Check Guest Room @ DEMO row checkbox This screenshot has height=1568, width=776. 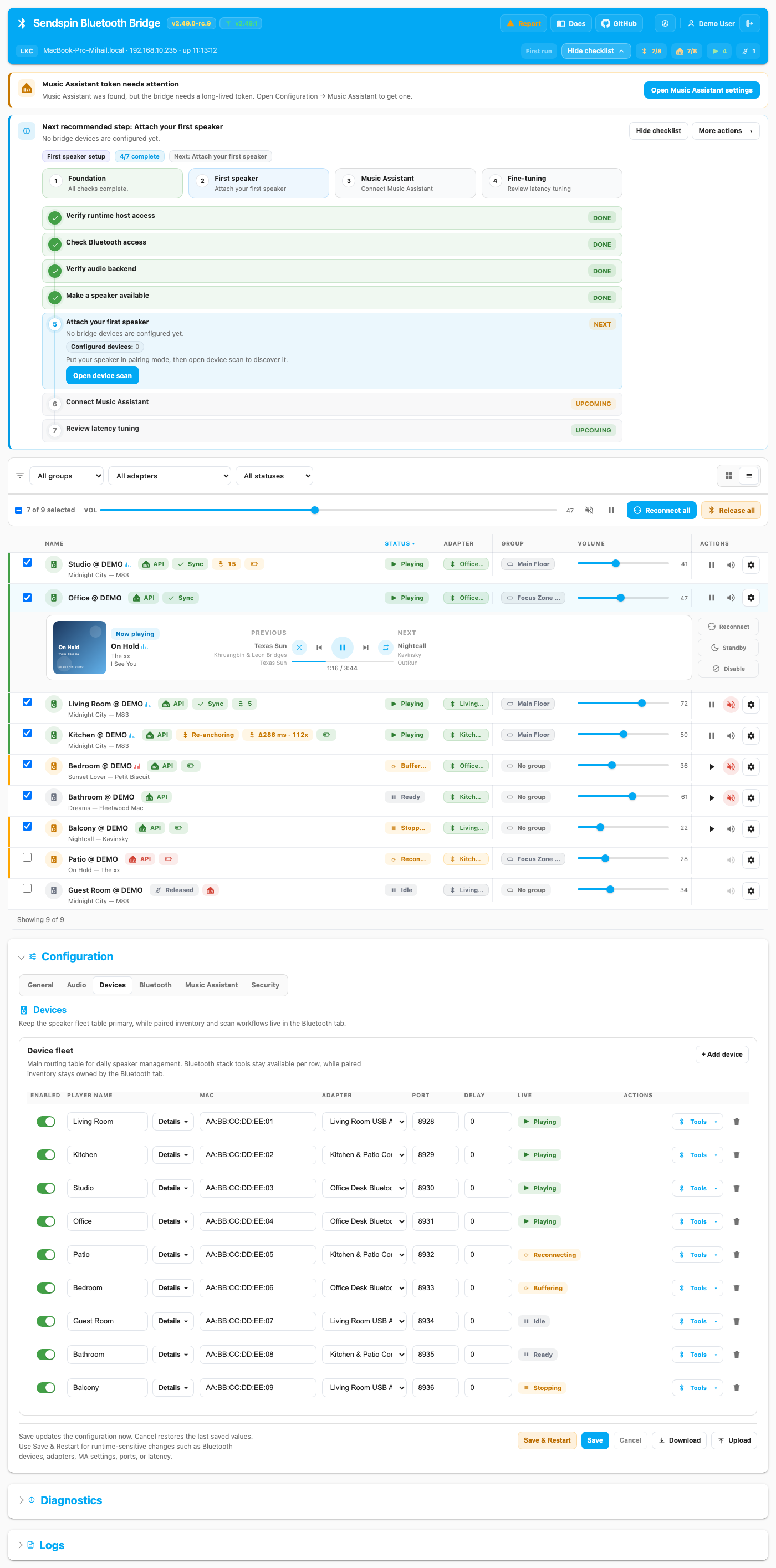click(x=27, y=888)
